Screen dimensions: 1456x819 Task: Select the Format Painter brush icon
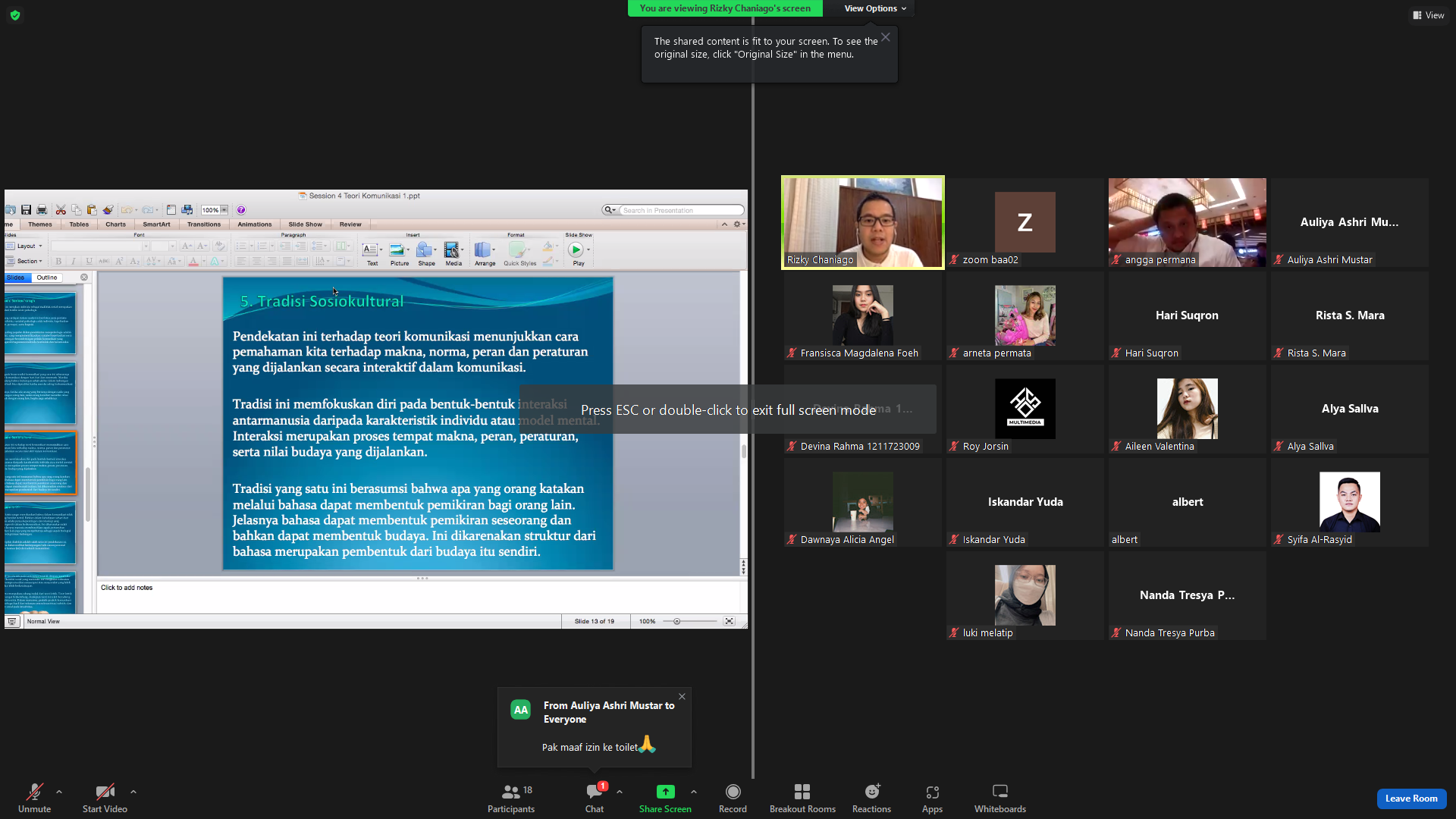click(x=108, y=210)
